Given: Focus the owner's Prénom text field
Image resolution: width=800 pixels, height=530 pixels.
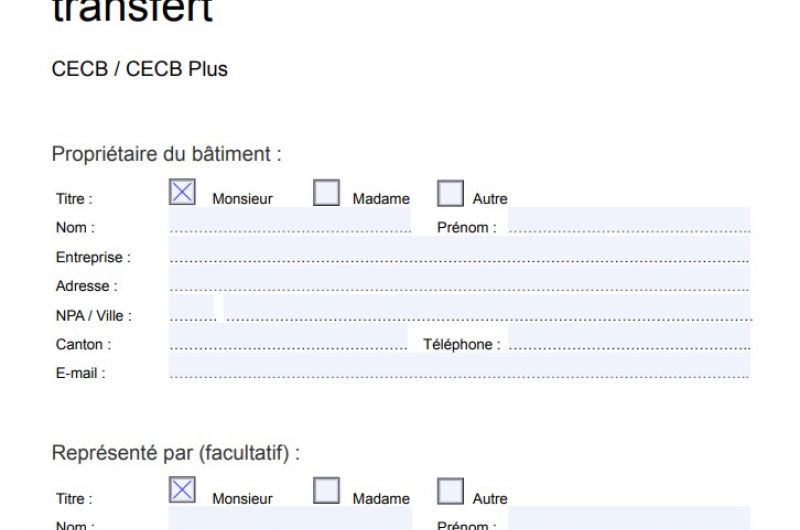Looking at the screenshot, I should click(x=629, y=222).
